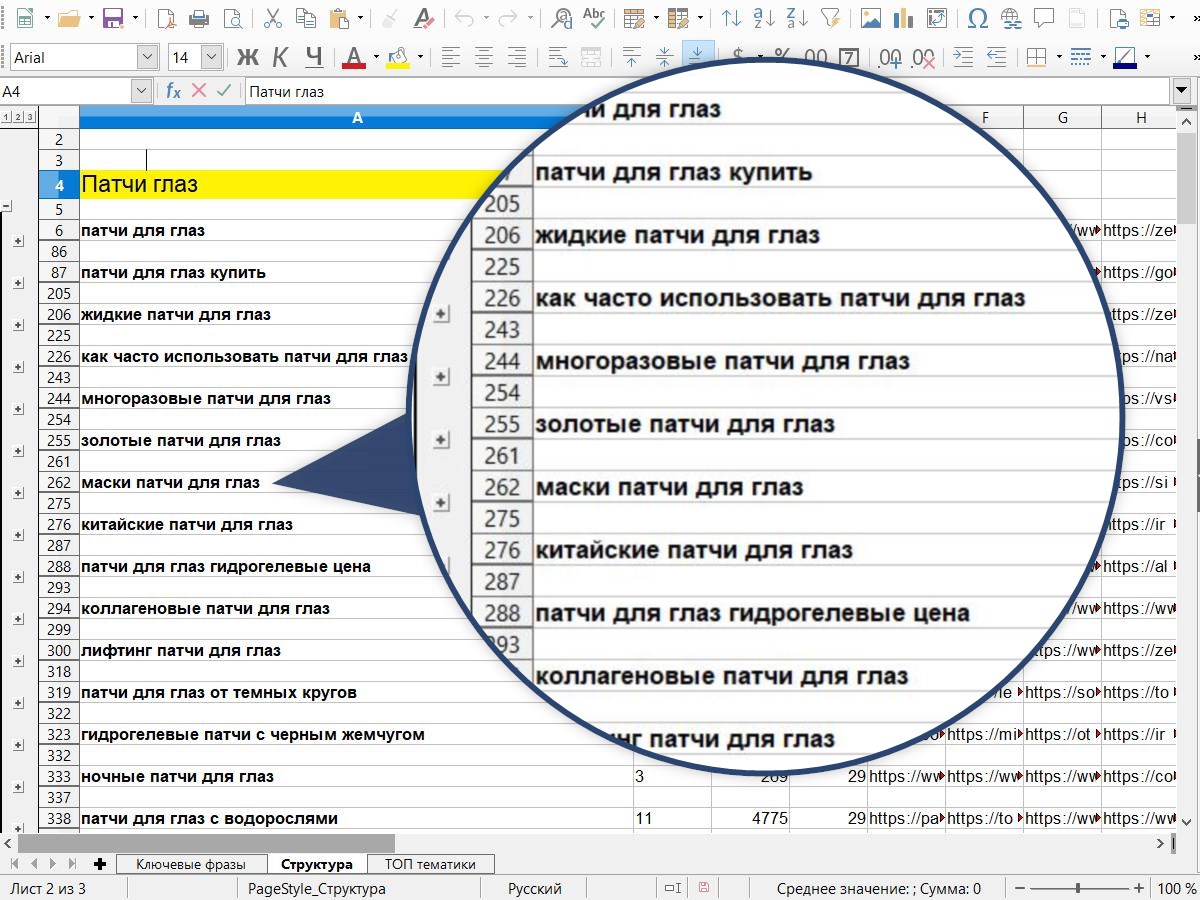Add a decimal place

889,57
